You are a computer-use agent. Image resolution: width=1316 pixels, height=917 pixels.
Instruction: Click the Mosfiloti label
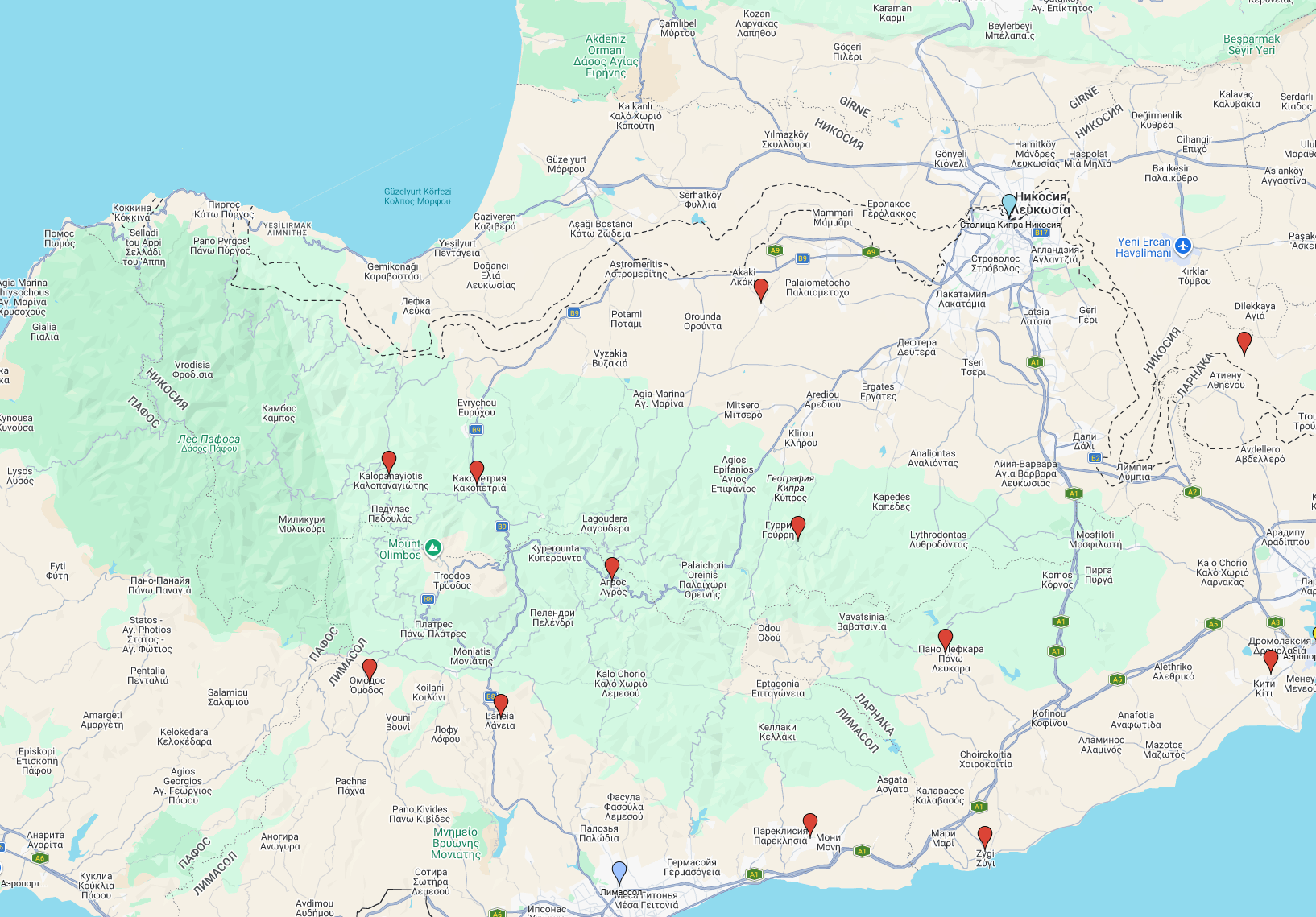(x=1095, y=539)
